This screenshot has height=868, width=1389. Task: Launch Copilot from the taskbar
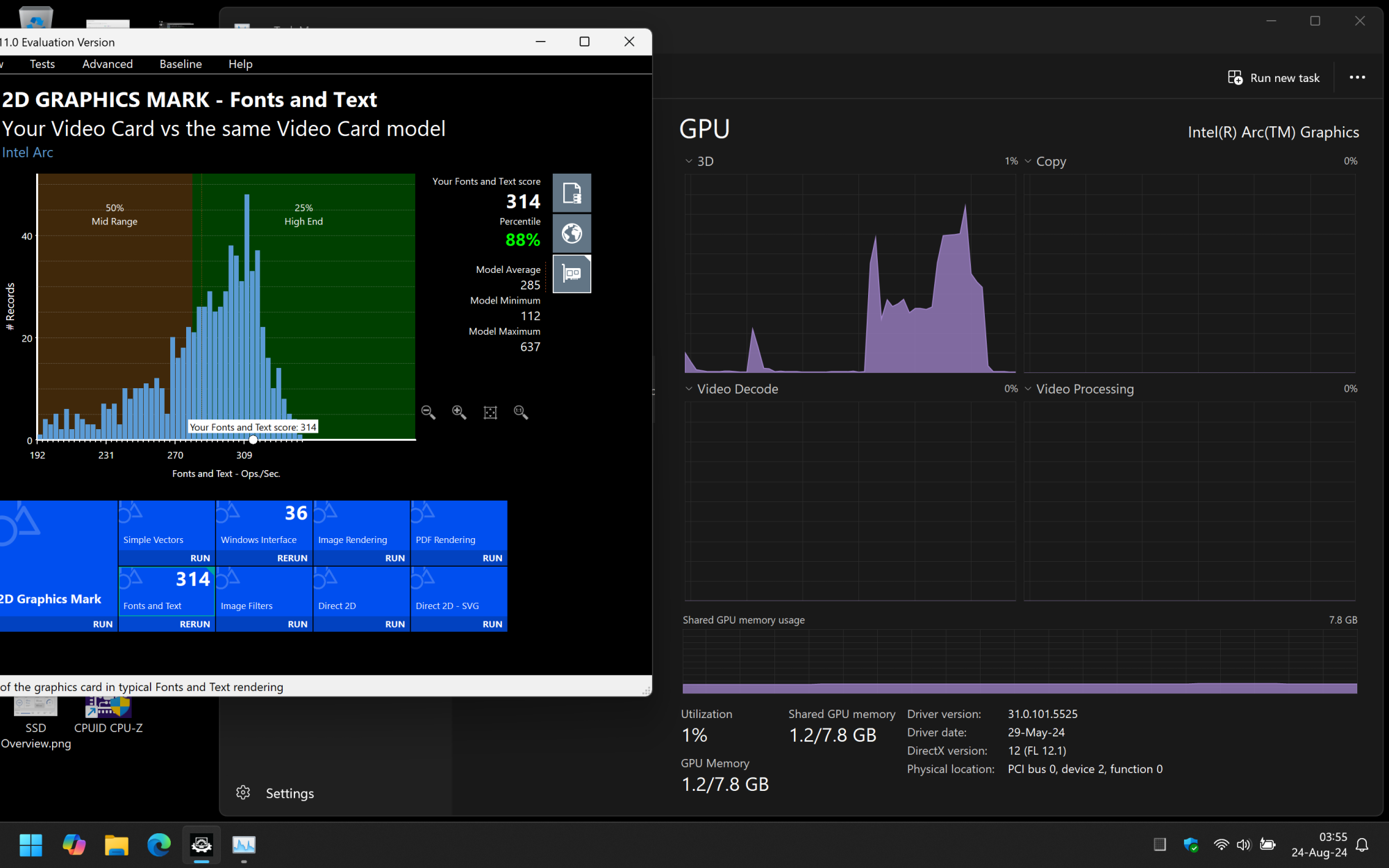click(74, 845)
